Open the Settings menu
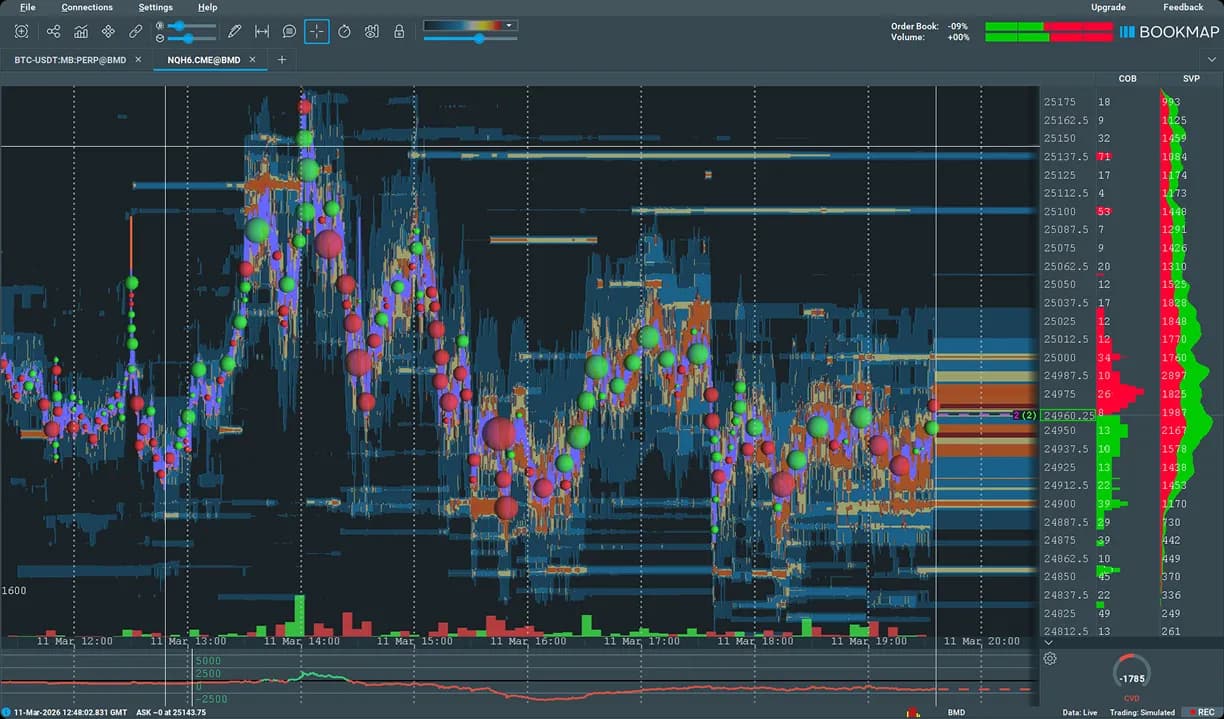 [x=155, y=7]
